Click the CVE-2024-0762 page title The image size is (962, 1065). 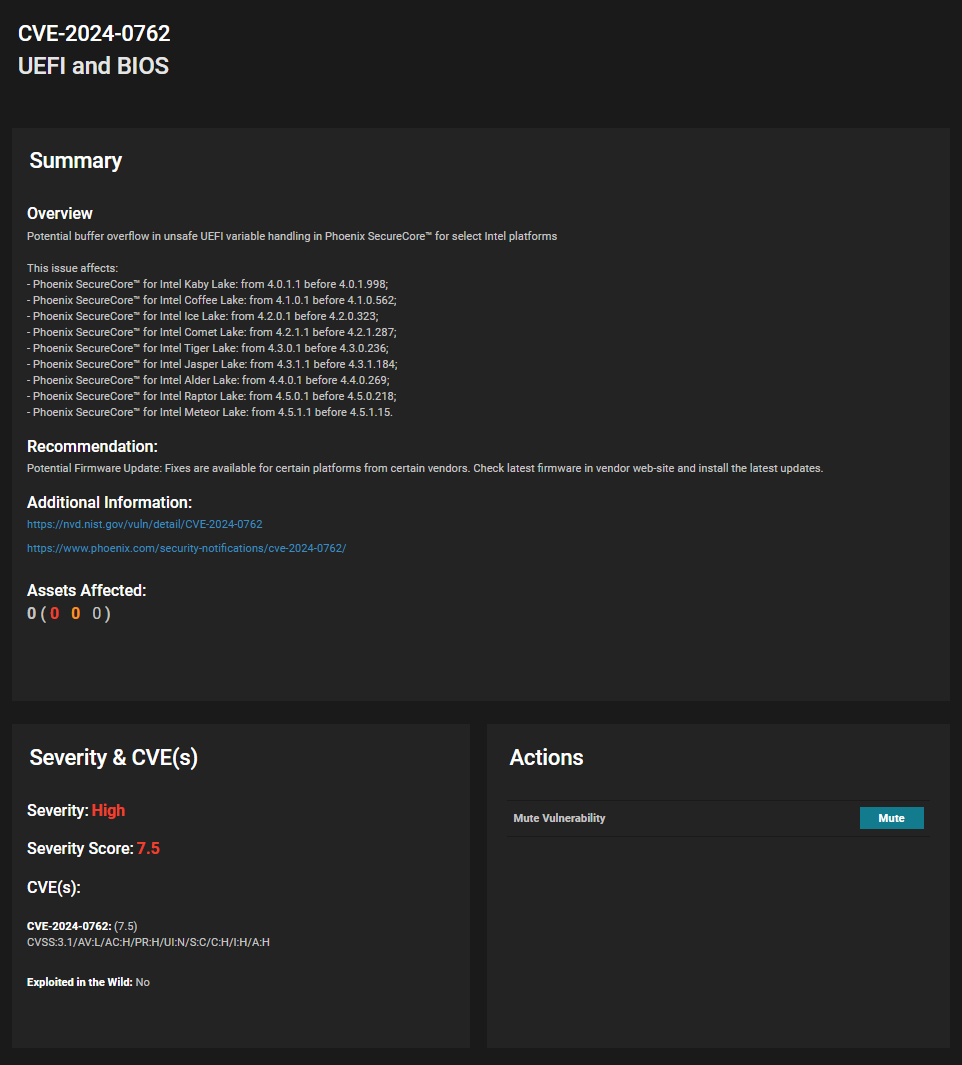pyautogui.click(x=94, y=33)
